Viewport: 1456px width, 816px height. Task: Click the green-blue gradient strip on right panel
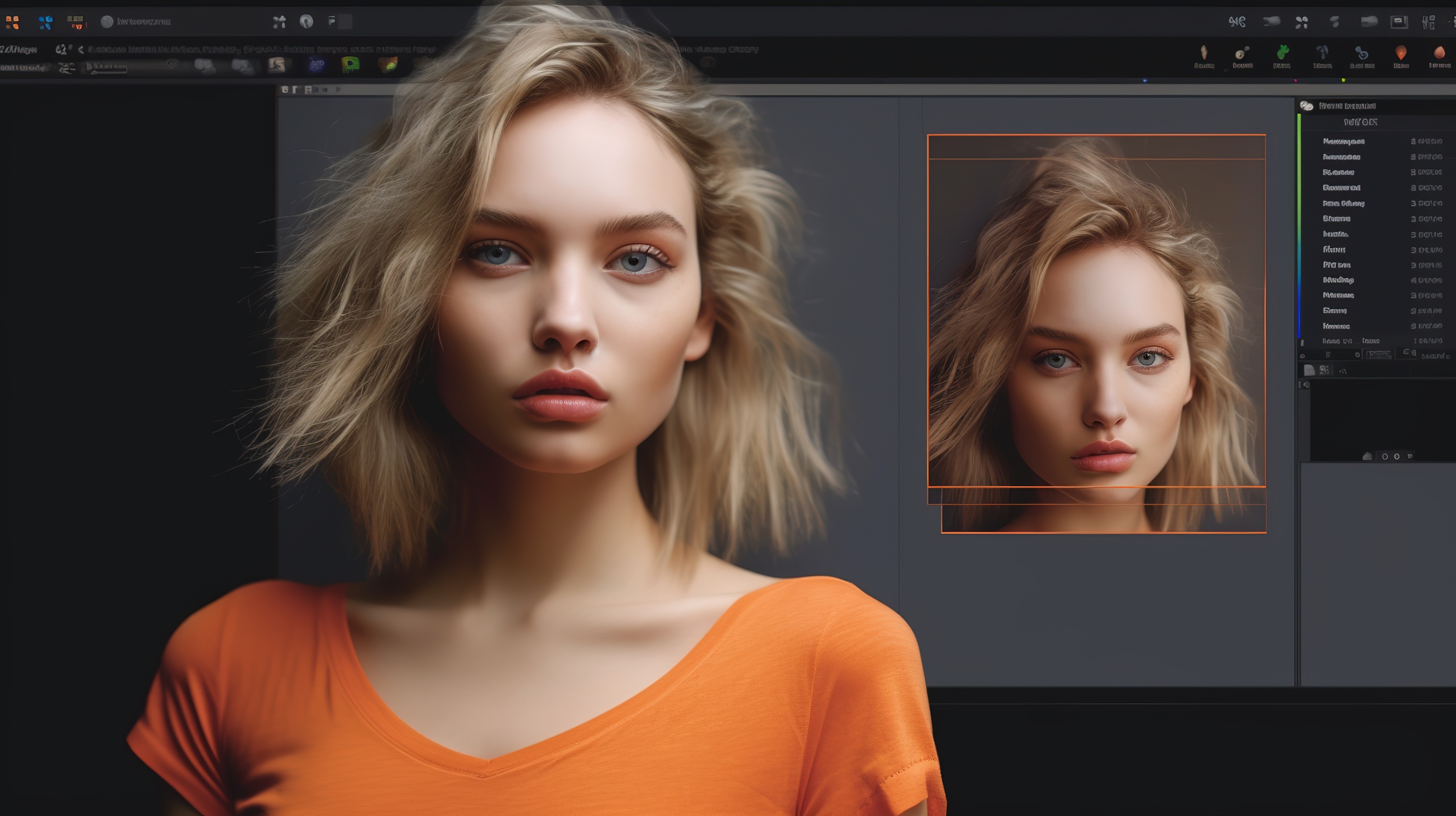(x=1299, y=226)
